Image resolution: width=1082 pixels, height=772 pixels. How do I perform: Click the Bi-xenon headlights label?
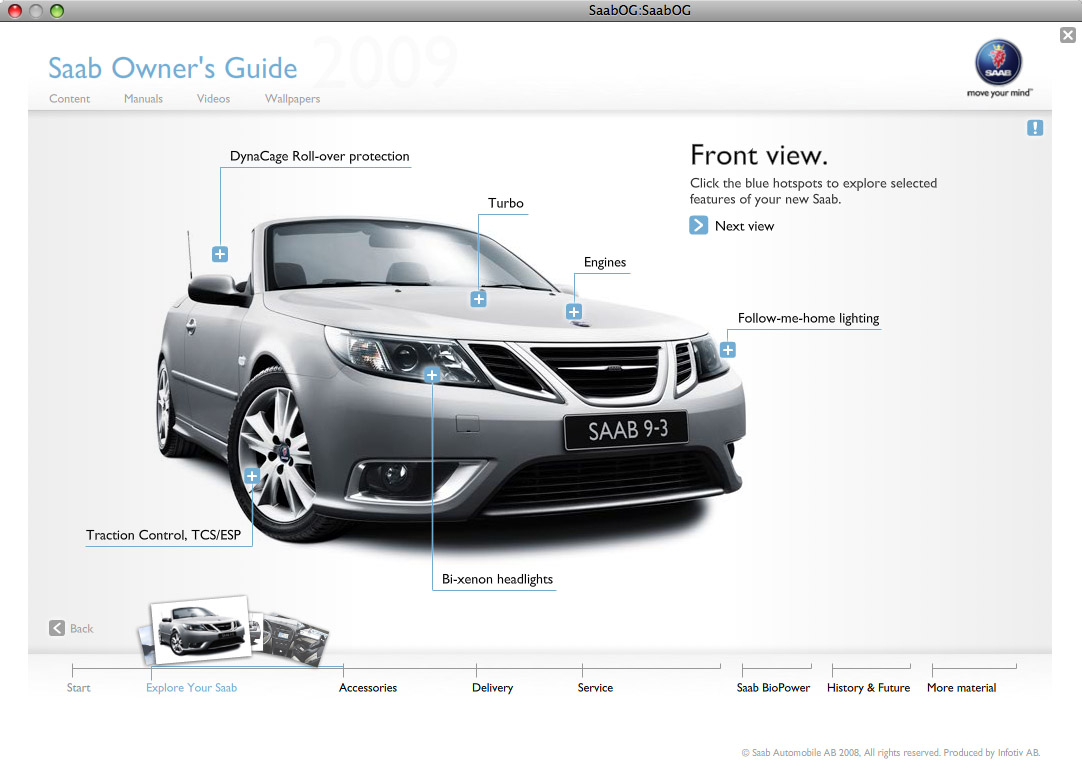[x=498, y=580]
